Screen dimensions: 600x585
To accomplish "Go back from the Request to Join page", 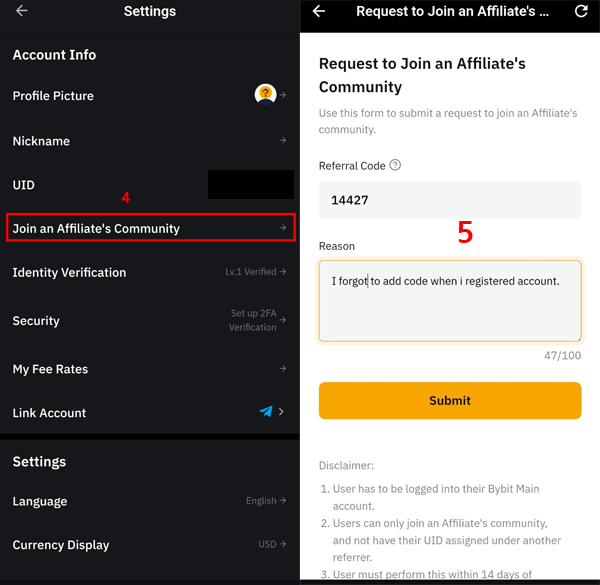I will click(x=319, y=11).
